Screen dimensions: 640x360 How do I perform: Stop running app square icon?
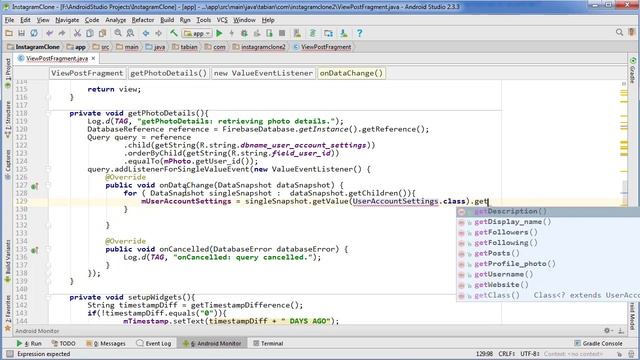pyautogui.click(x=282, y=33)
